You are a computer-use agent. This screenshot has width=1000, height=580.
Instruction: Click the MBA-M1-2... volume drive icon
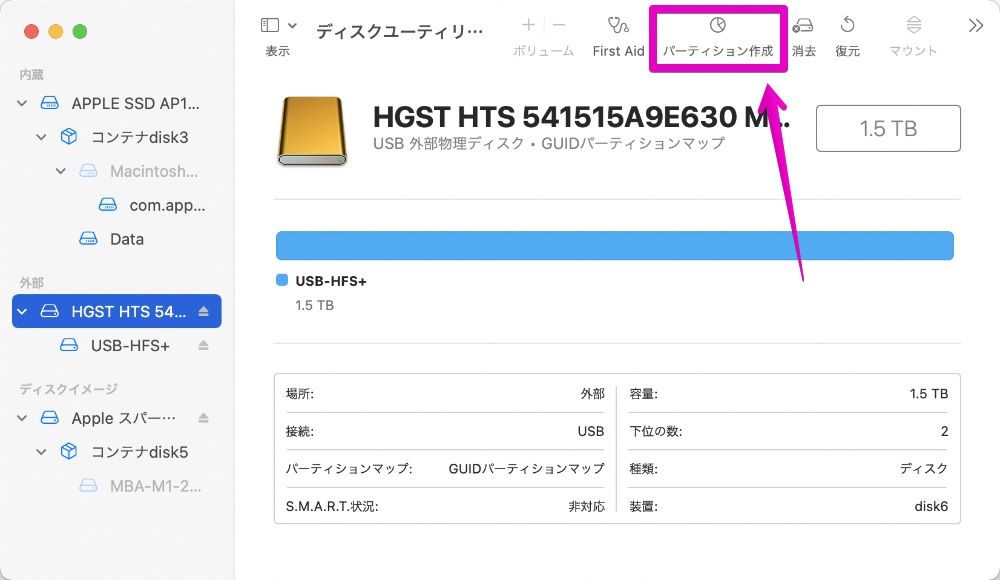(88, 486)
